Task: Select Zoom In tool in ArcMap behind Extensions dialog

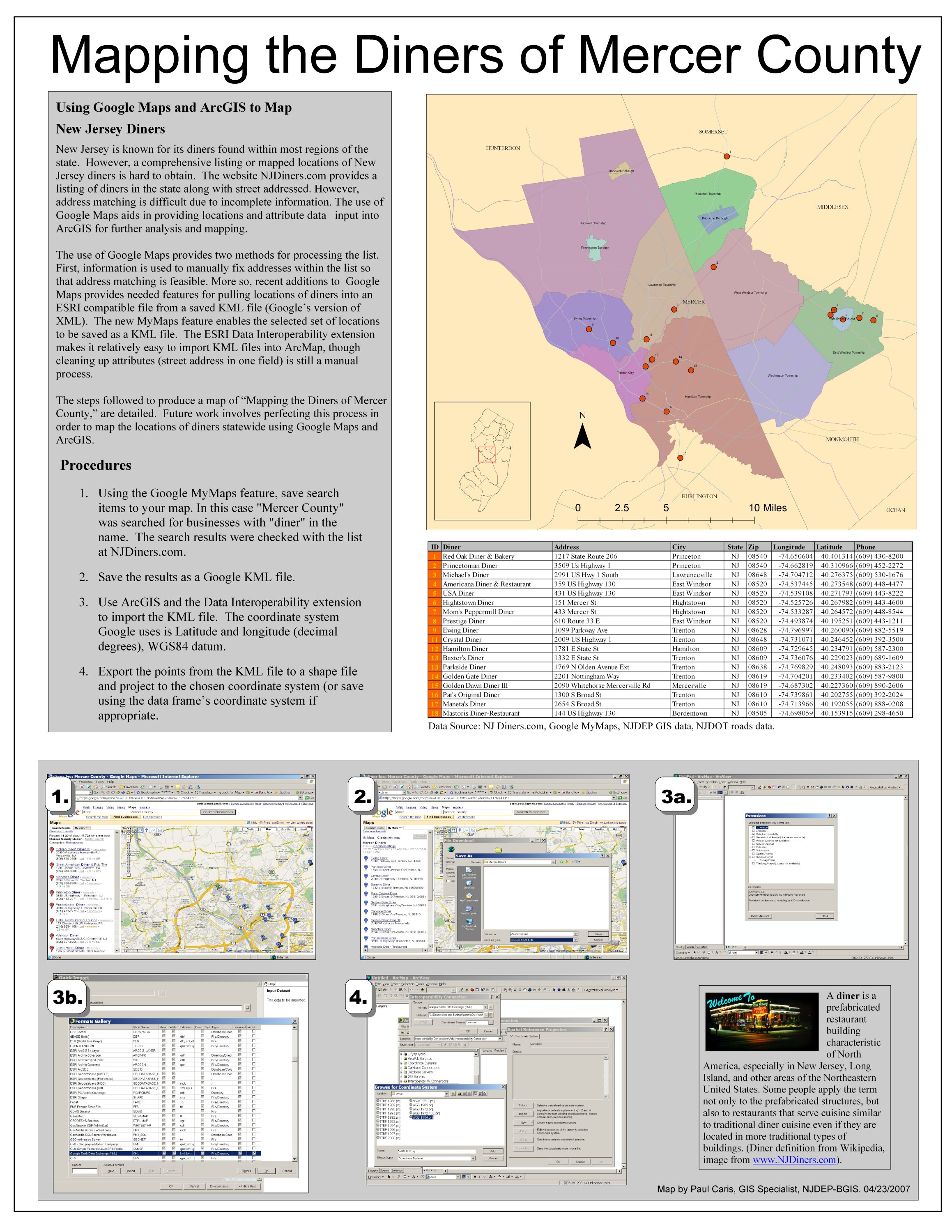Action: pos(799,788)
